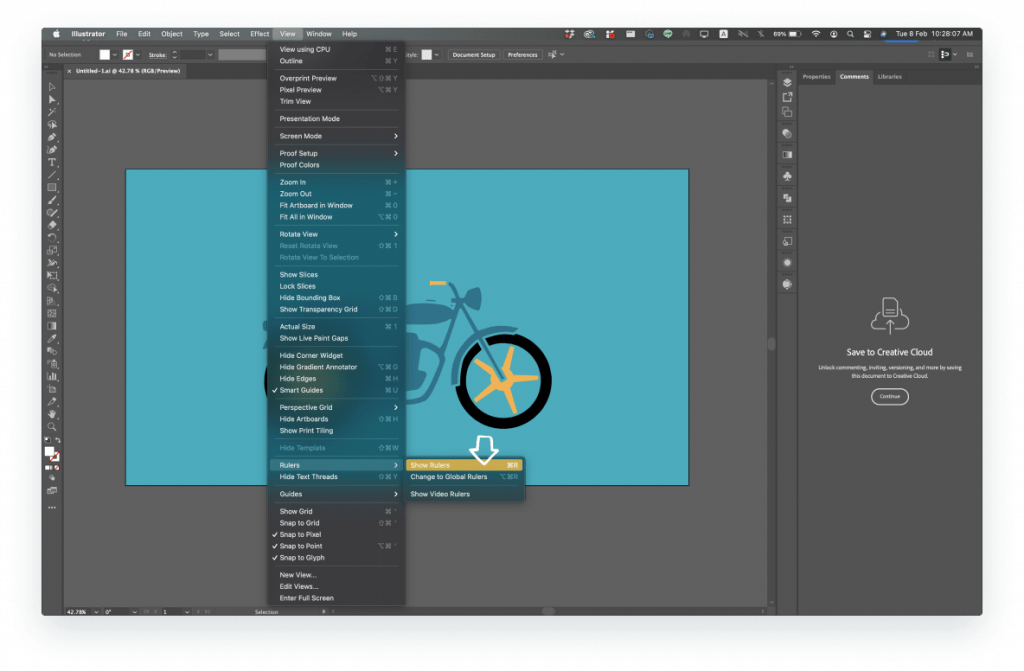
Task: Select the Eyedropper tool
Action: [52, 336]
